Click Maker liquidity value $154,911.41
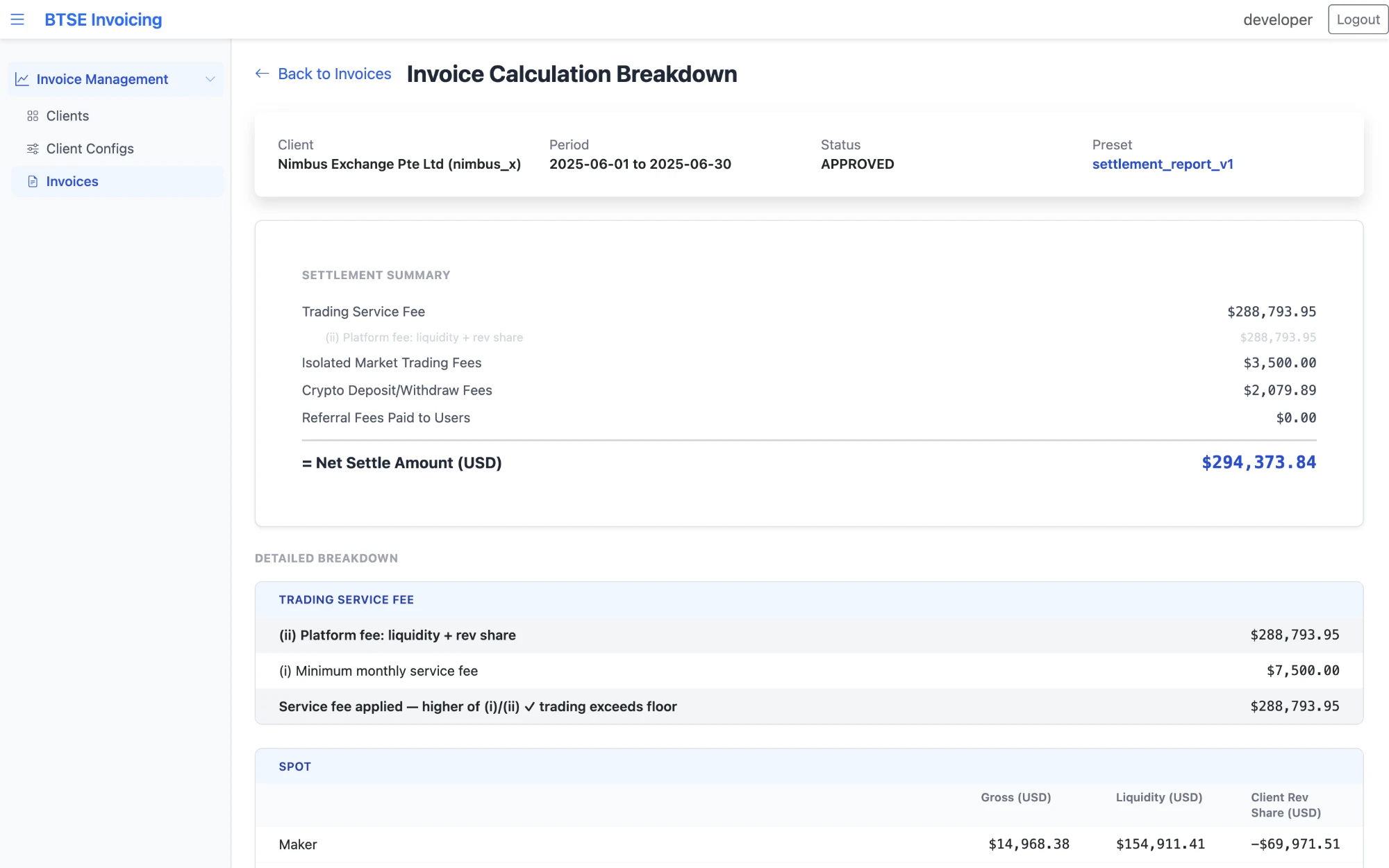The width and height of the screenshot is (1389, 868). pos(1160,844)
